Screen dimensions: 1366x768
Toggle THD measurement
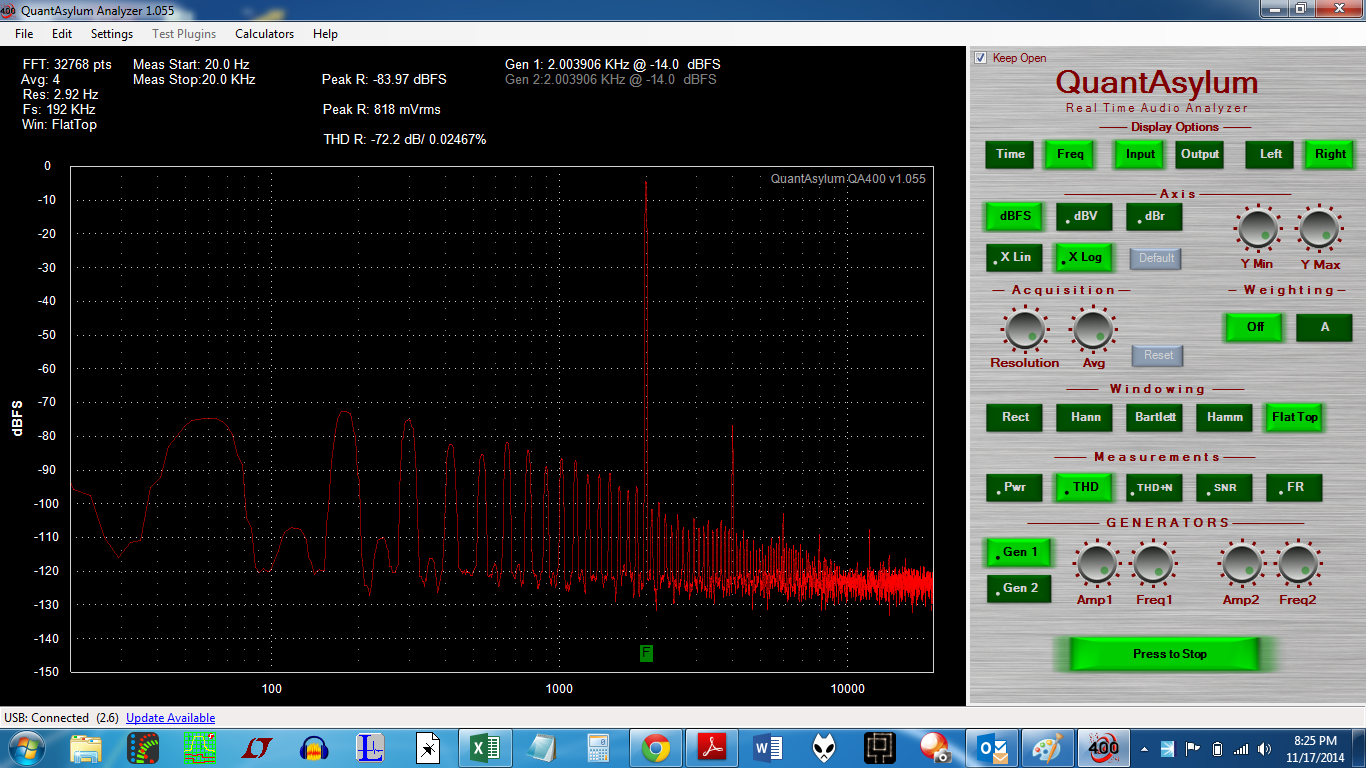[1084, 488]
